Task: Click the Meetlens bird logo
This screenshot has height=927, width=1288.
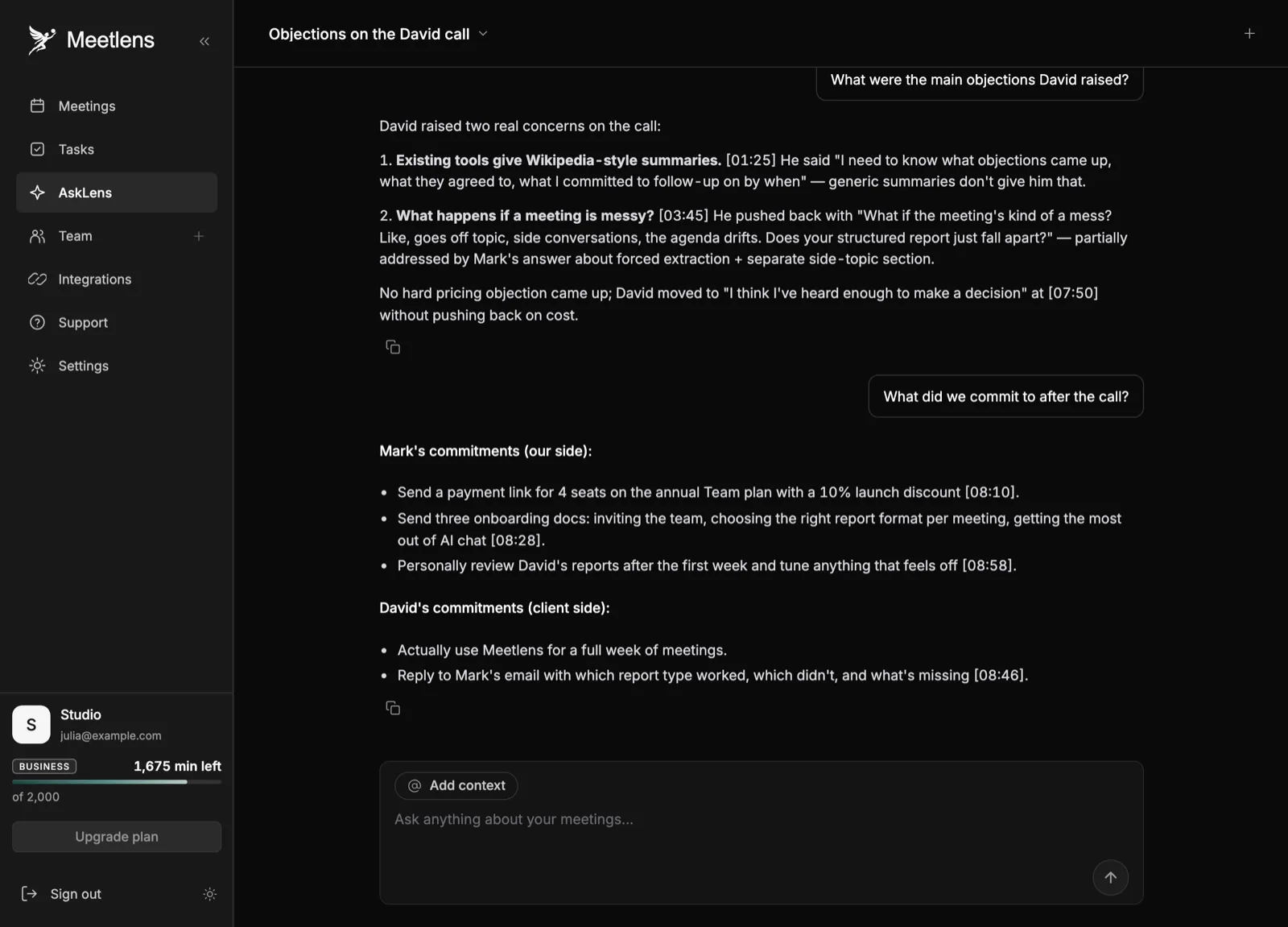Action: (42, 39)
